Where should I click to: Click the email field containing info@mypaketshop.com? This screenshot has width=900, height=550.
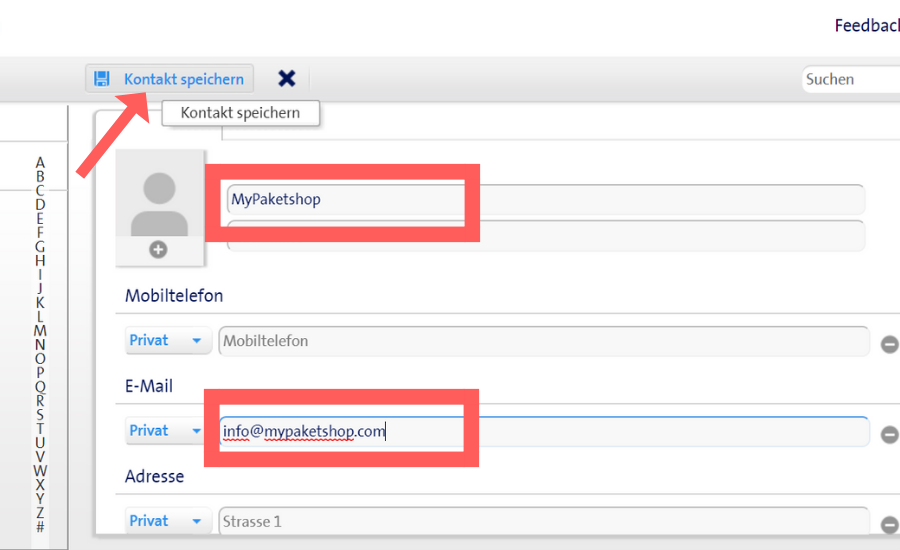pyautogui.click(x=543, y=431)
